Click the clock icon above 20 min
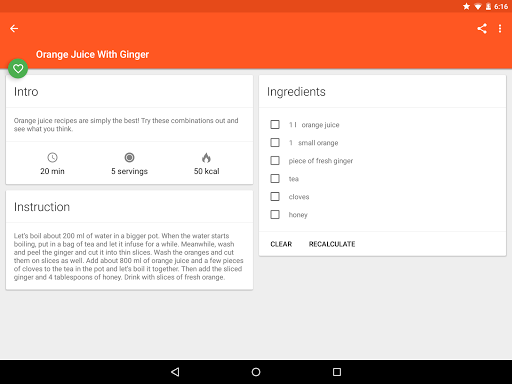 52,157
